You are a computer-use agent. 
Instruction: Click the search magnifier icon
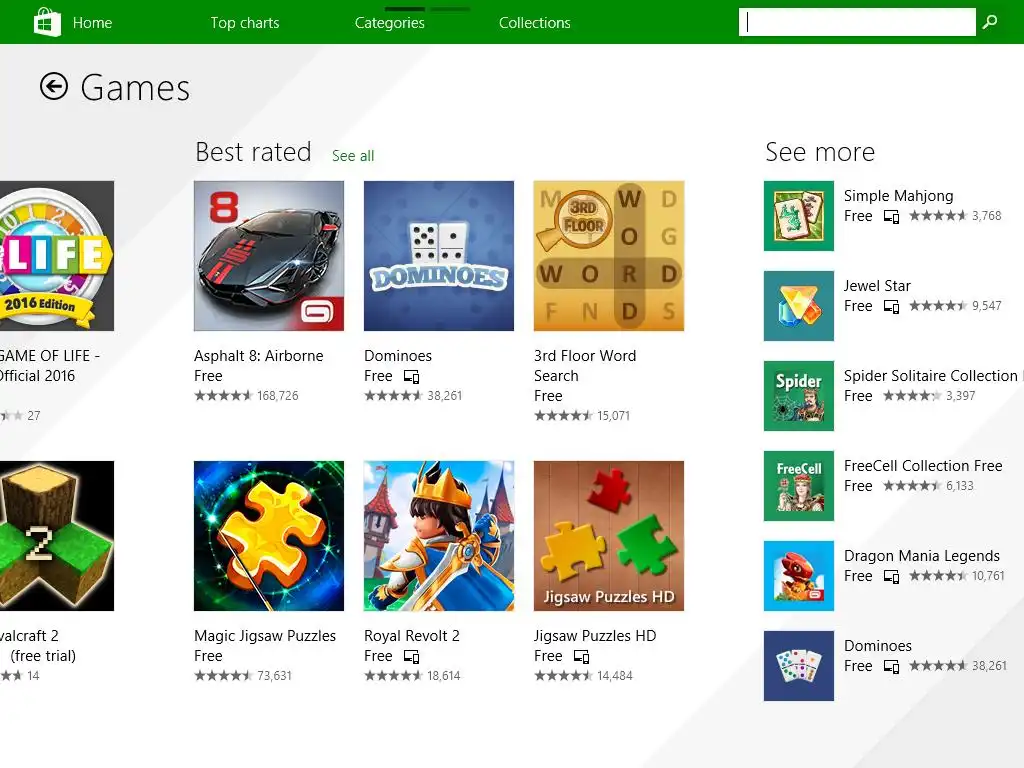tap(990, 22)
